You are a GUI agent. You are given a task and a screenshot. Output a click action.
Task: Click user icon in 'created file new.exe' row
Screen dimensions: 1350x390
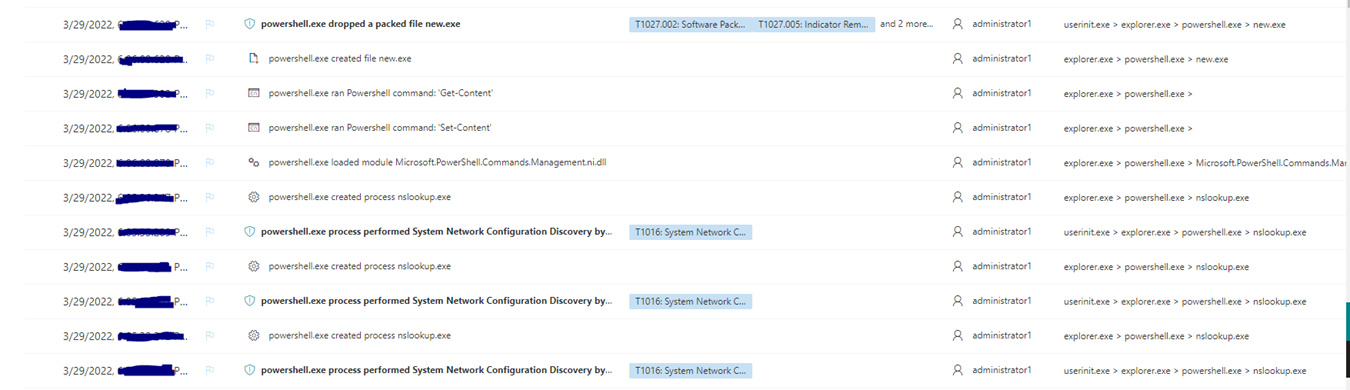pyautogui.click(x=957, y=58)
